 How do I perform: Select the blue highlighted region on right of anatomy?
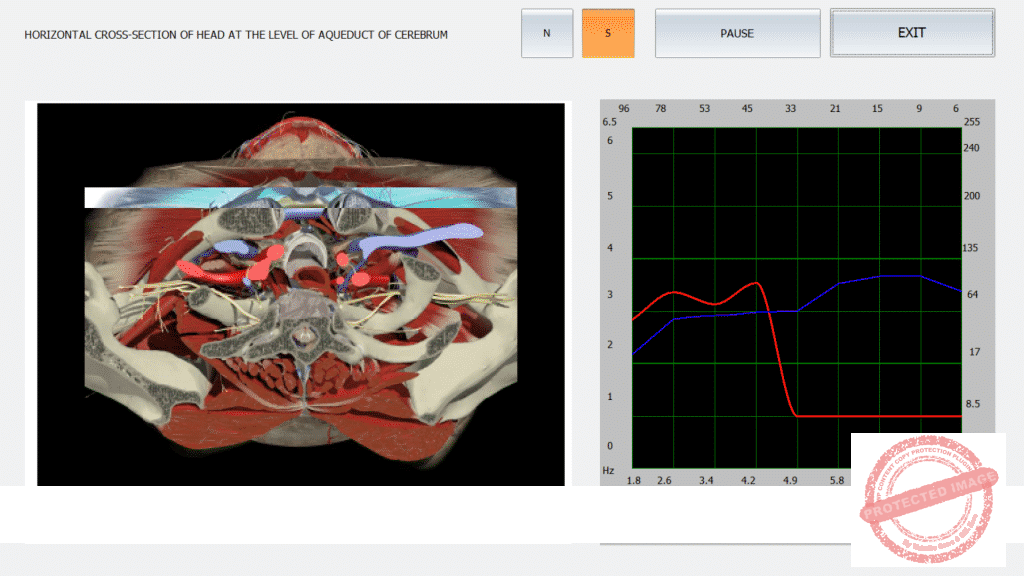pos(420,240)
